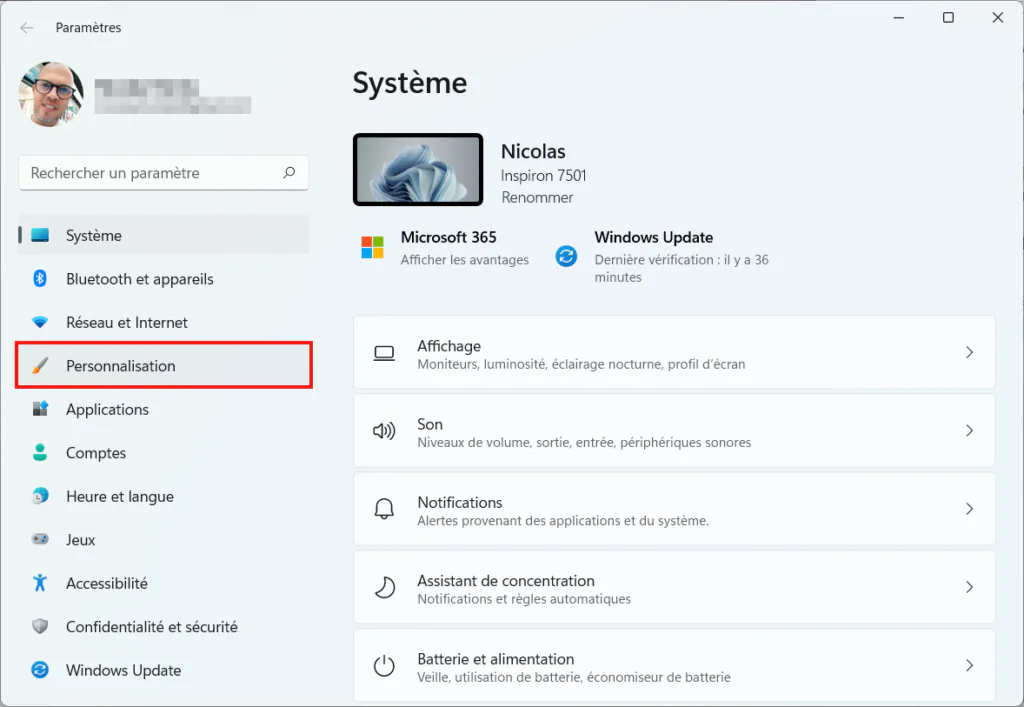This screenshot has width=1024, height=707.
Task: Select the Système label in the sidebar
Action: pos(93,236)
